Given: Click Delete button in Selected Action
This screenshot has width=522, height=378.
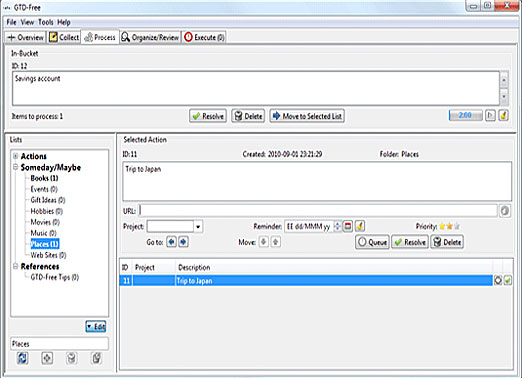Looking at the screenshot, I should tap(447, 242).
